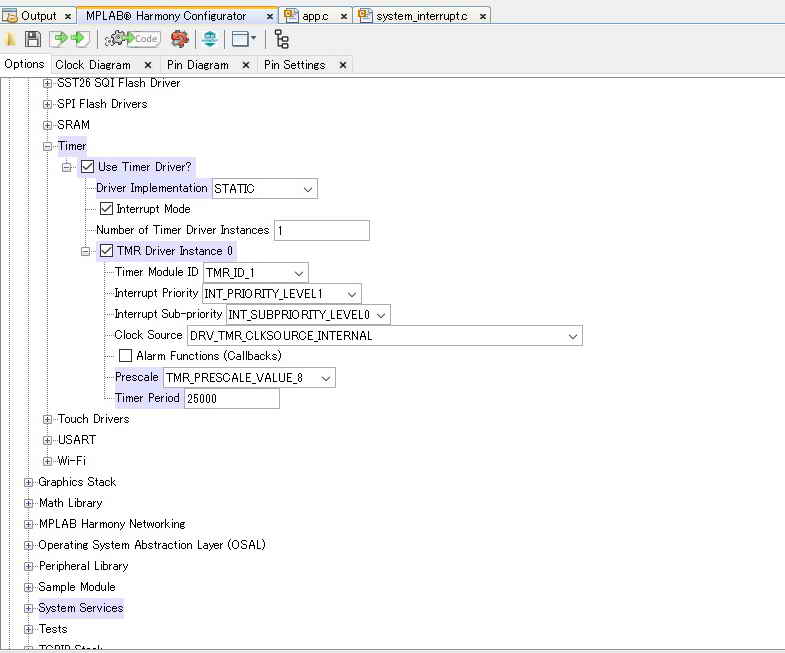This screenshot has height=653, width=785.
Task: Close the Pin Diagram tab
Action: (246, 65)
